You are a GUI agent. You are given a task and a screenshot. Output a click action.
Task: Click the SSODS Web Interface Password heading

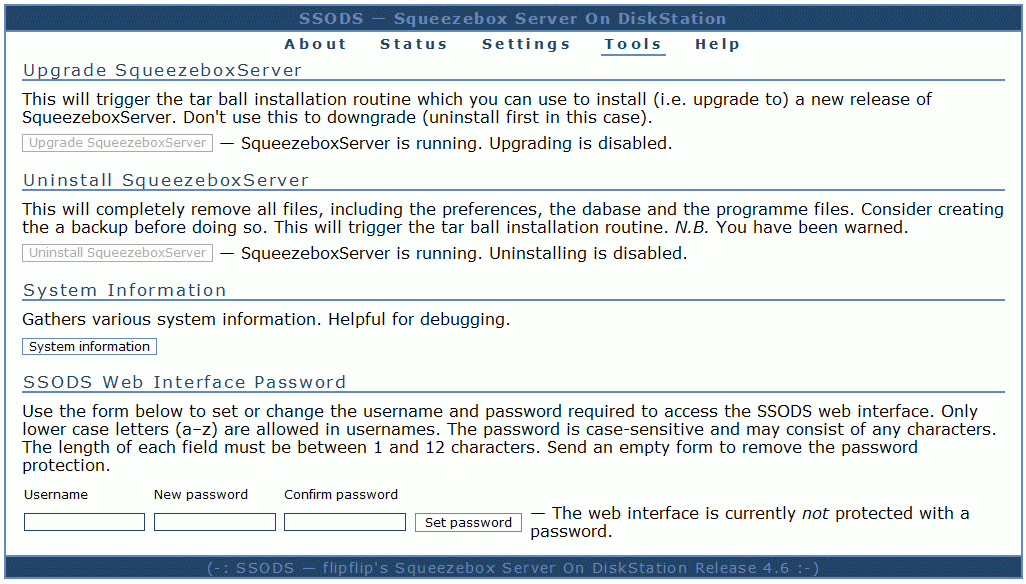185,382
